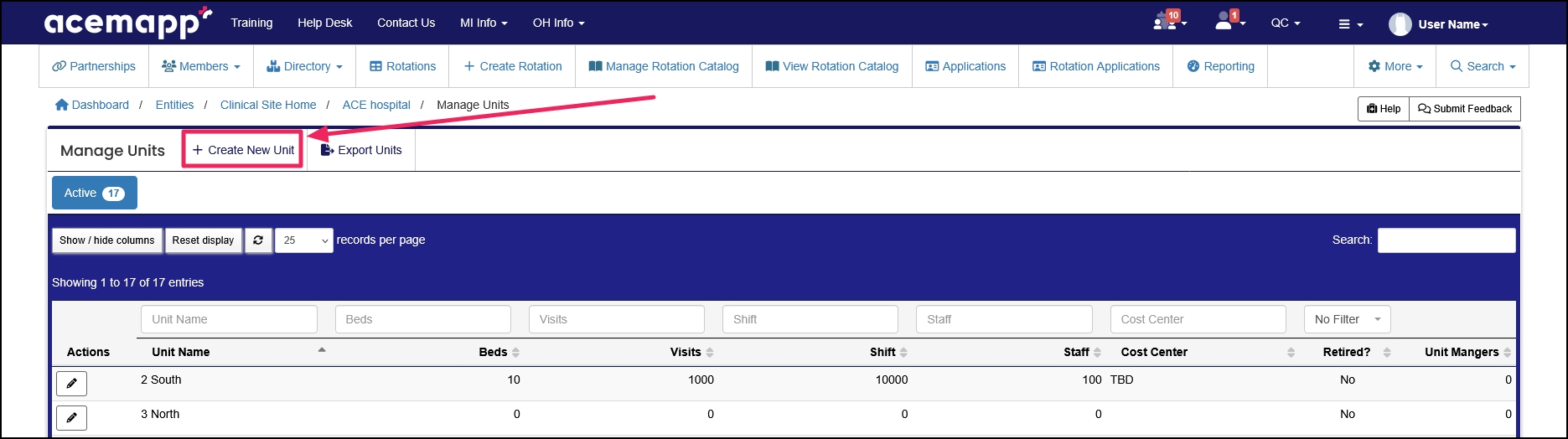Go to ACE hospital breadcrumb

click(376, 105)
